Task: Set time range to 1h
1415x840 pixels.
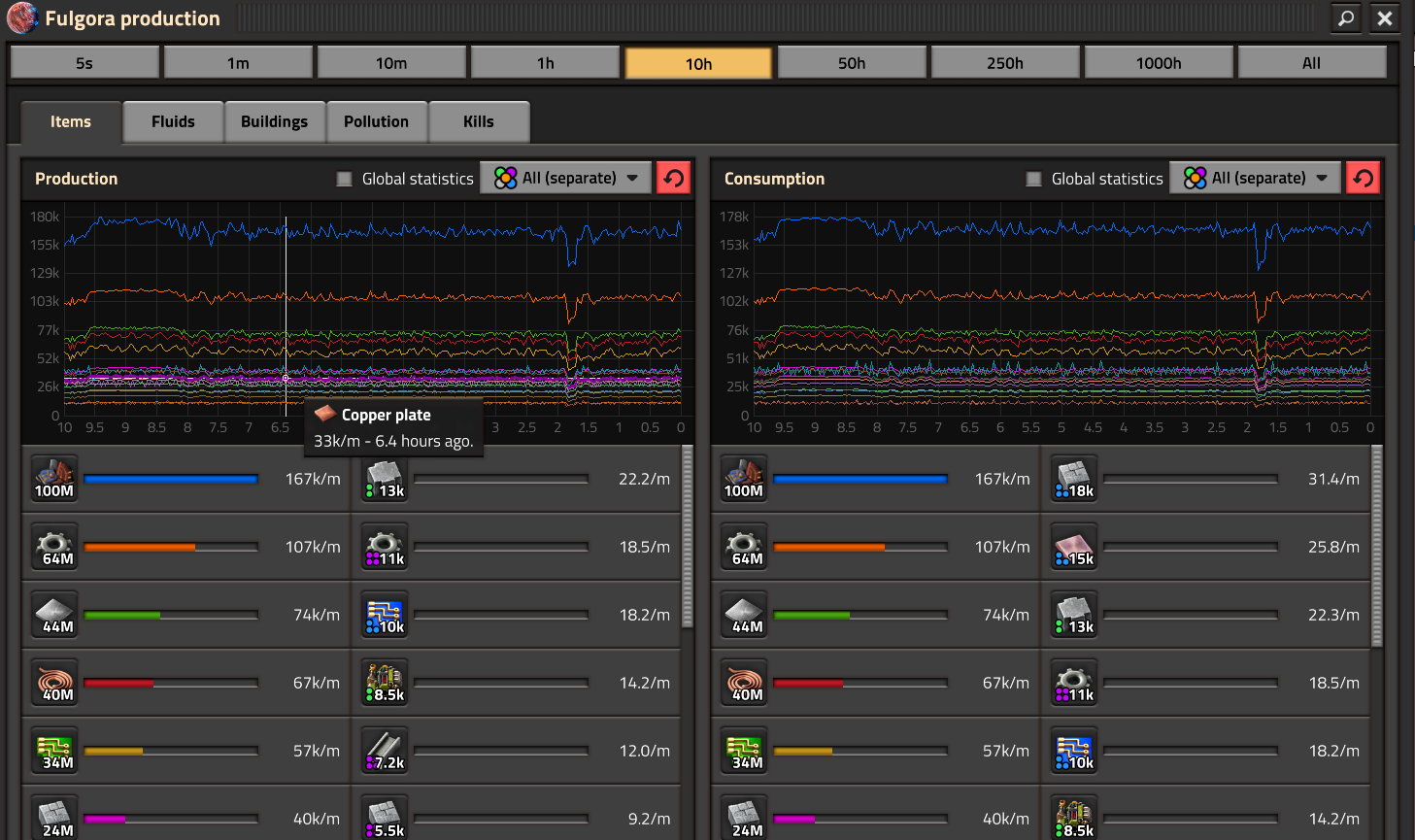Action: click(x=545, y=63)
